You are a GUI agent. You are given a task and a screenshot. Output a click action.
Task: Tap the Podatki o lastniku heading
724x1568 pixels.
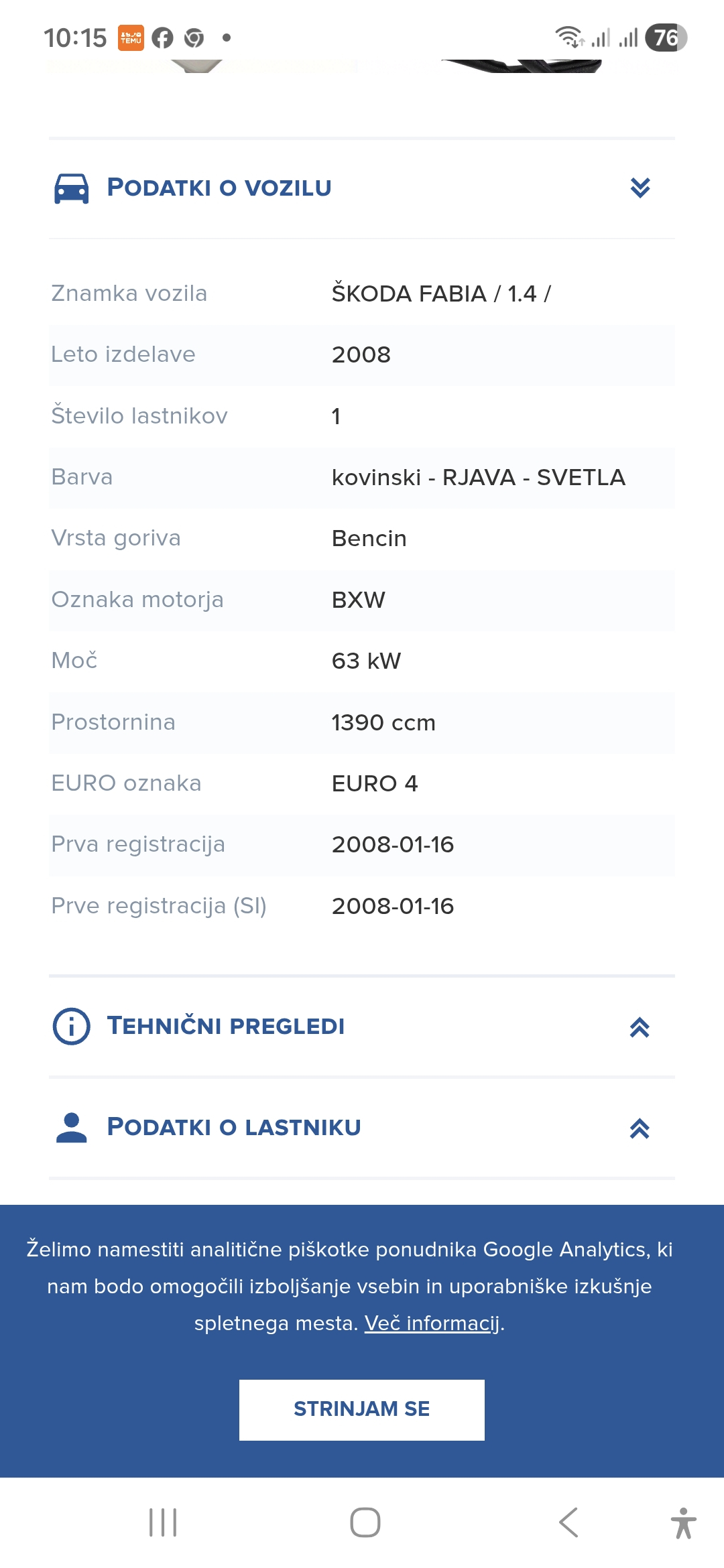[234, 1127]
